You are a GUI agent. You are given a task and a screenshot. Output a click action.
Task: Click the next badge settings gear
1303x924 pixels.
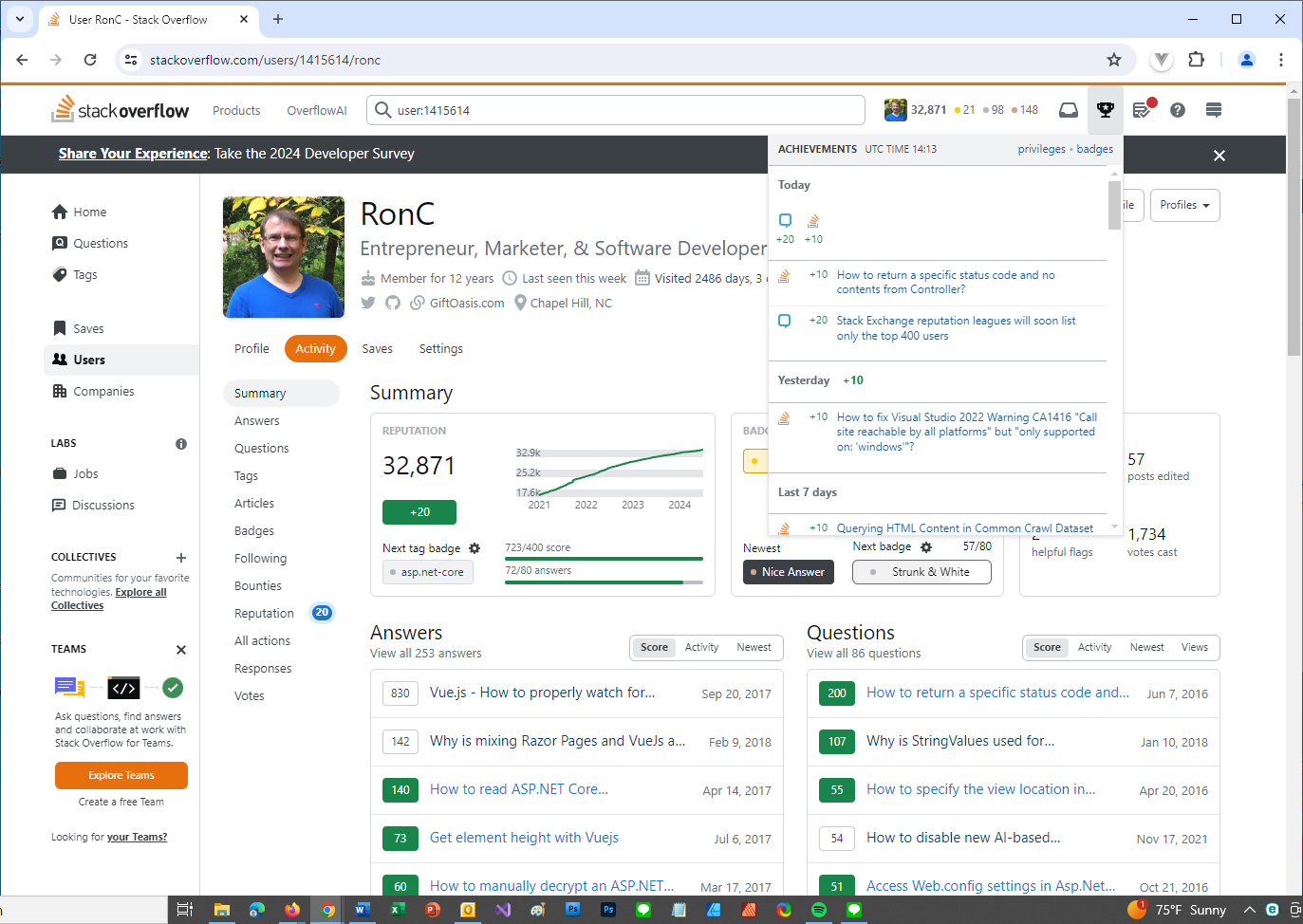click(926, 547)
